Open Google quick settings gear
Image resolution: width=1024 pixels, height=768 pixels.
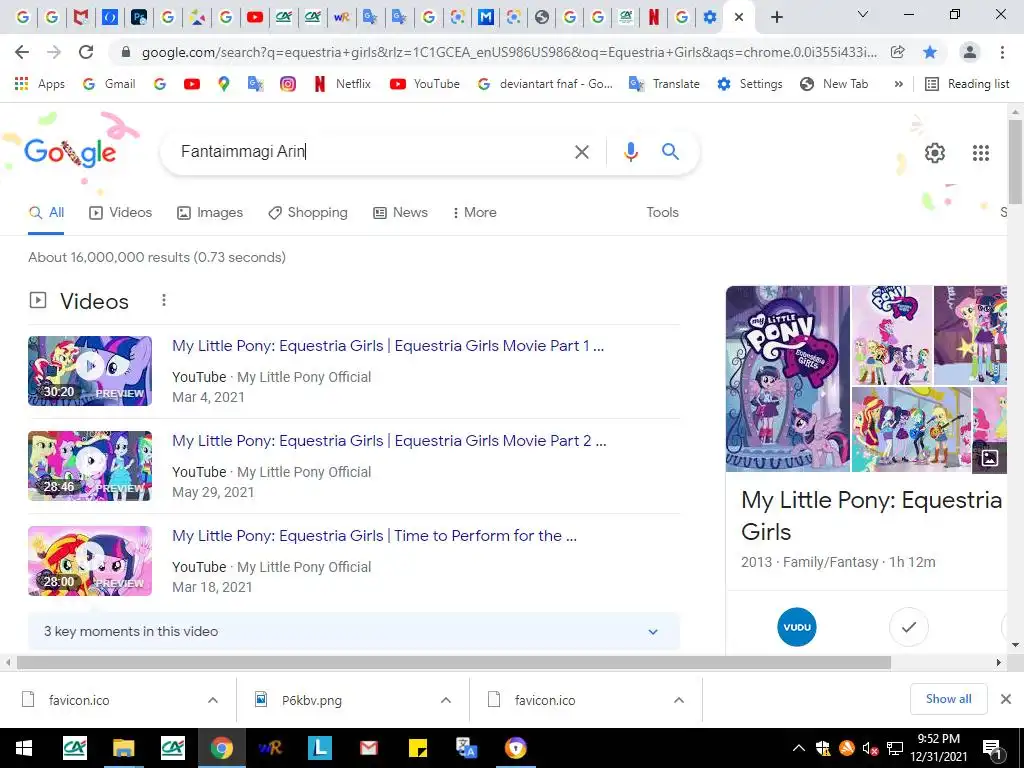click(x=935, y=153)
